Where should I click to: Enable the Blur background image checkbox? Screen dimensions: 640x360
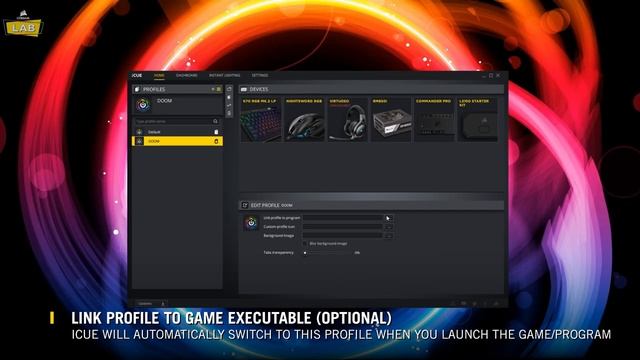(x=305, y=244)
